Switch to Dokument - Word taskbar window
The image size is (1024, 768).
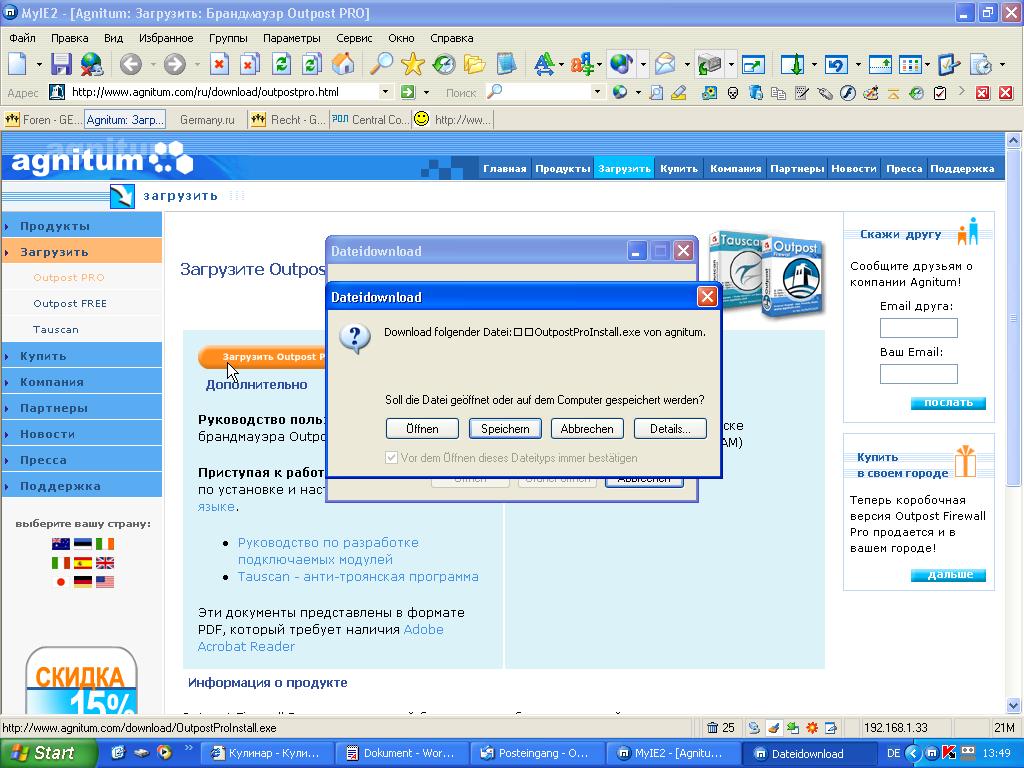click(x=403, y=753)
